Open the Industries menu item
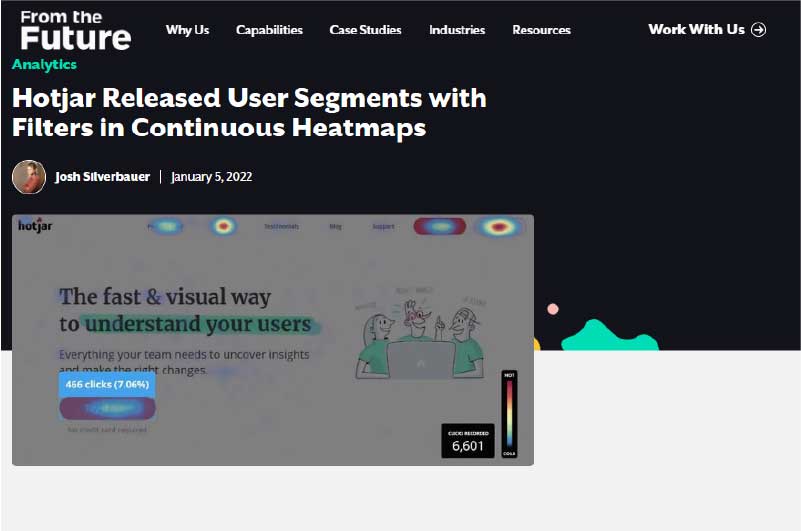The image size is (801, 531). 457,30
